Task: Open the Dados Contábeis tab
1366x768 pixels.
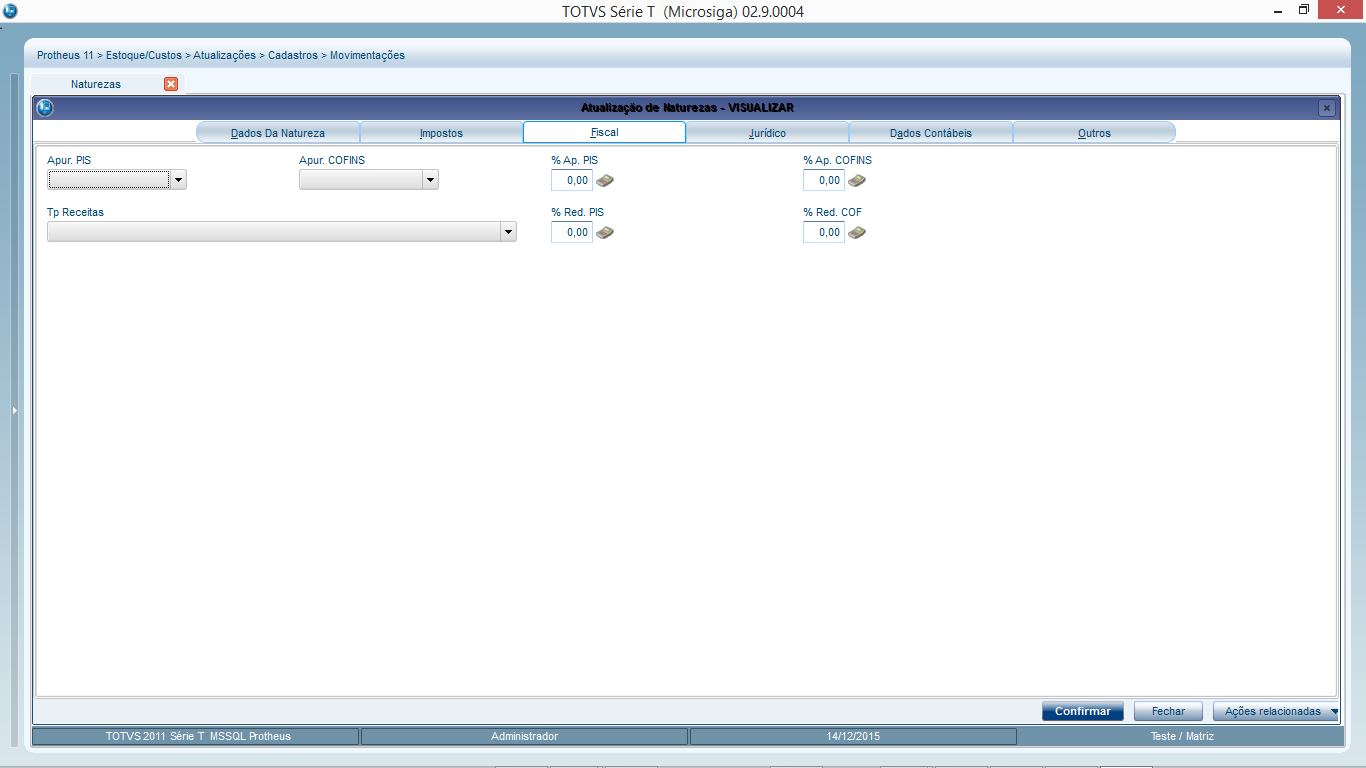Action: [x=931, y=132]
